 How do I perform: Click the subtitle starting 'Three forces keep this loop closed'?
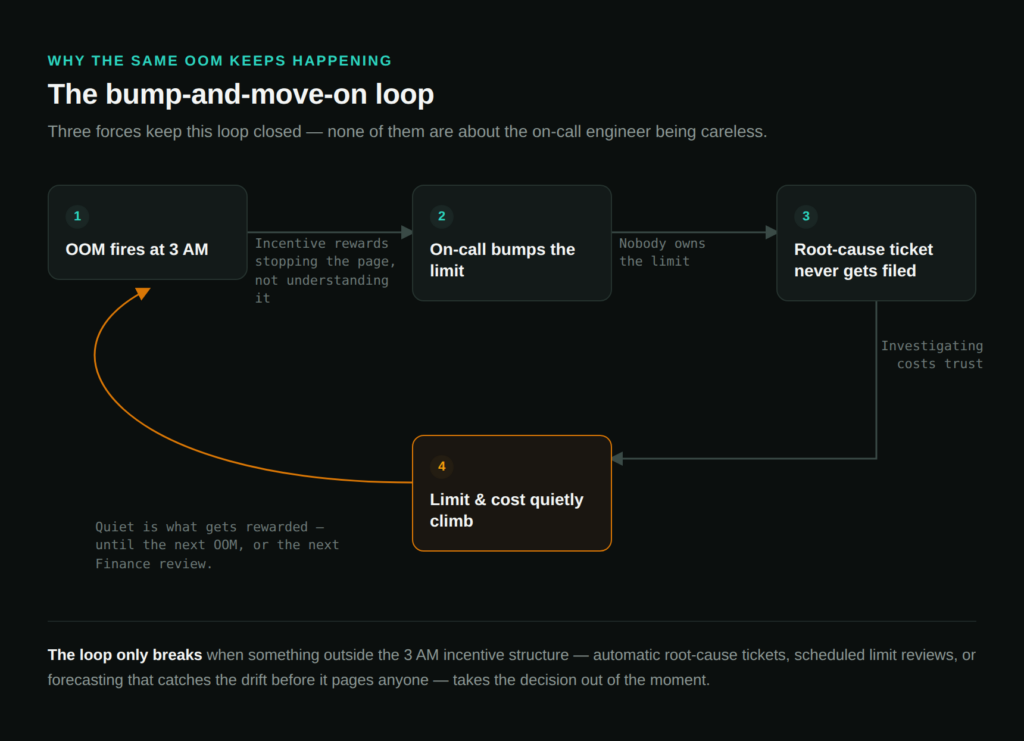(408, 131)
